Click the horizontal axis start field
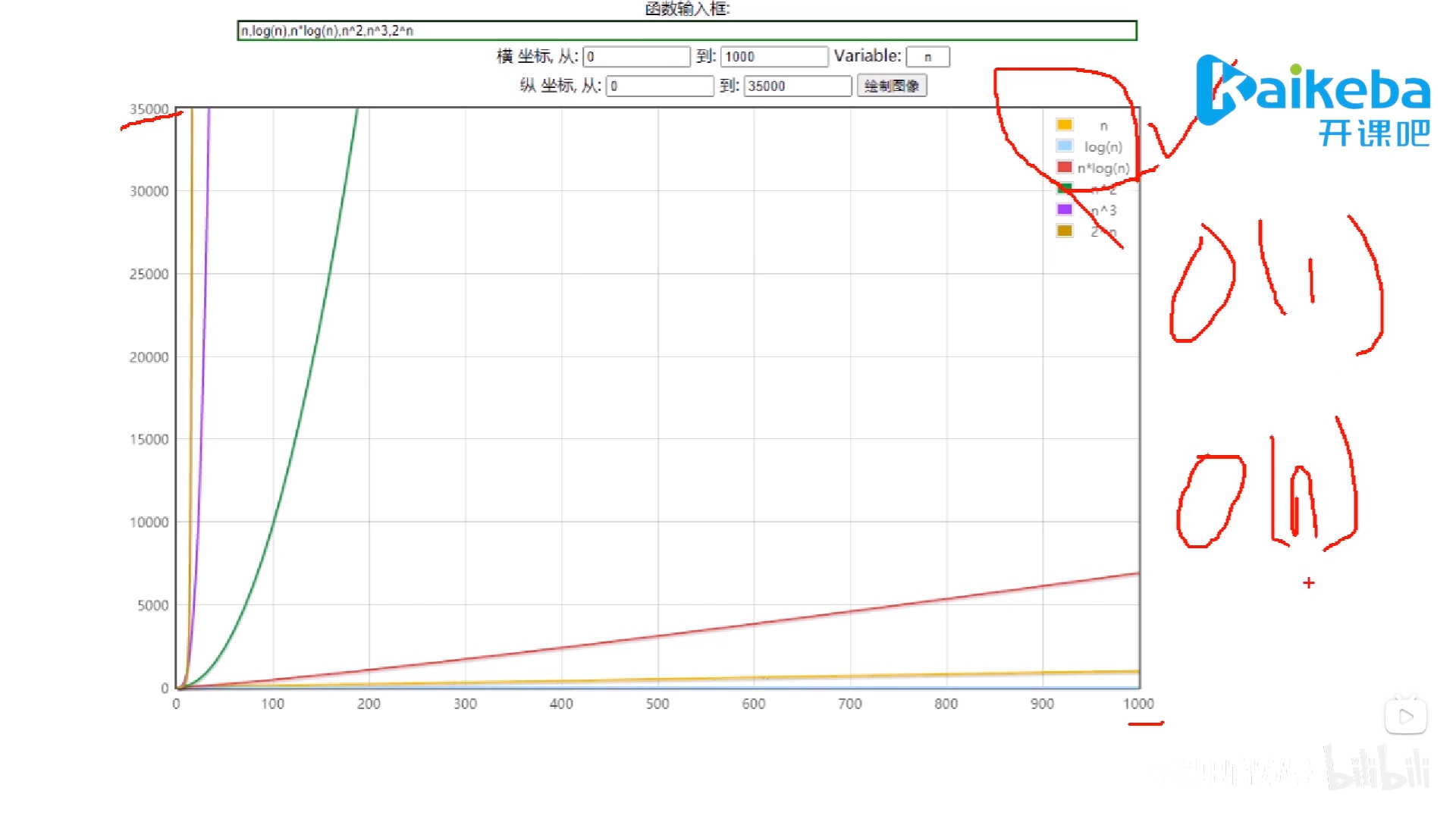The image size is (1456, 819). click(x=635, y=57)
